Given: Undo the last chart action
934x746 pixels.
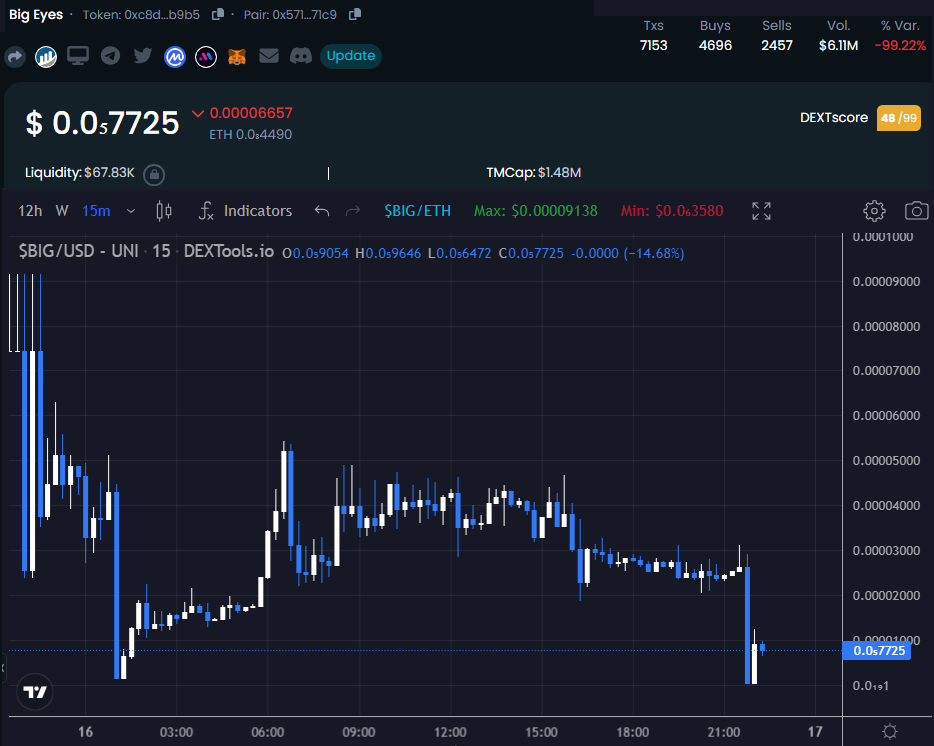Looking at the screenshot, I should click(322, 211).
